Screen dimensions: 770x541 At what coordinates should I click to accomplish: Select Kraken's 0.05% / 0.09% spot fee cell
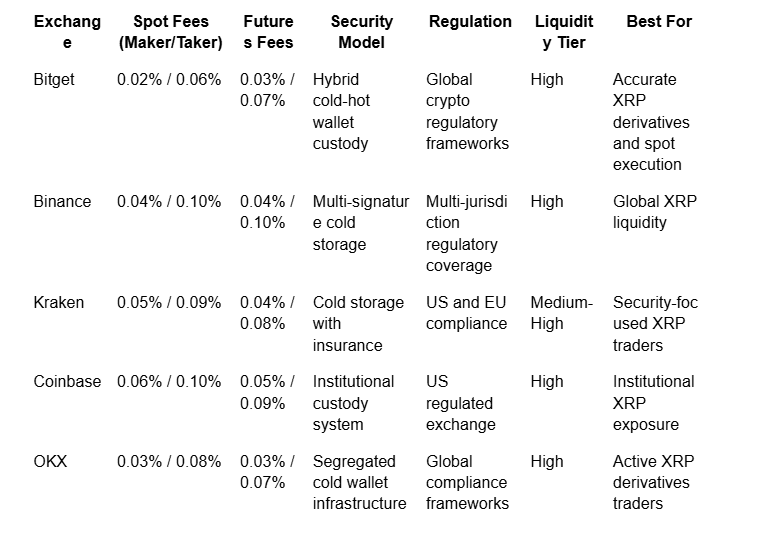(x=169, y=302)
